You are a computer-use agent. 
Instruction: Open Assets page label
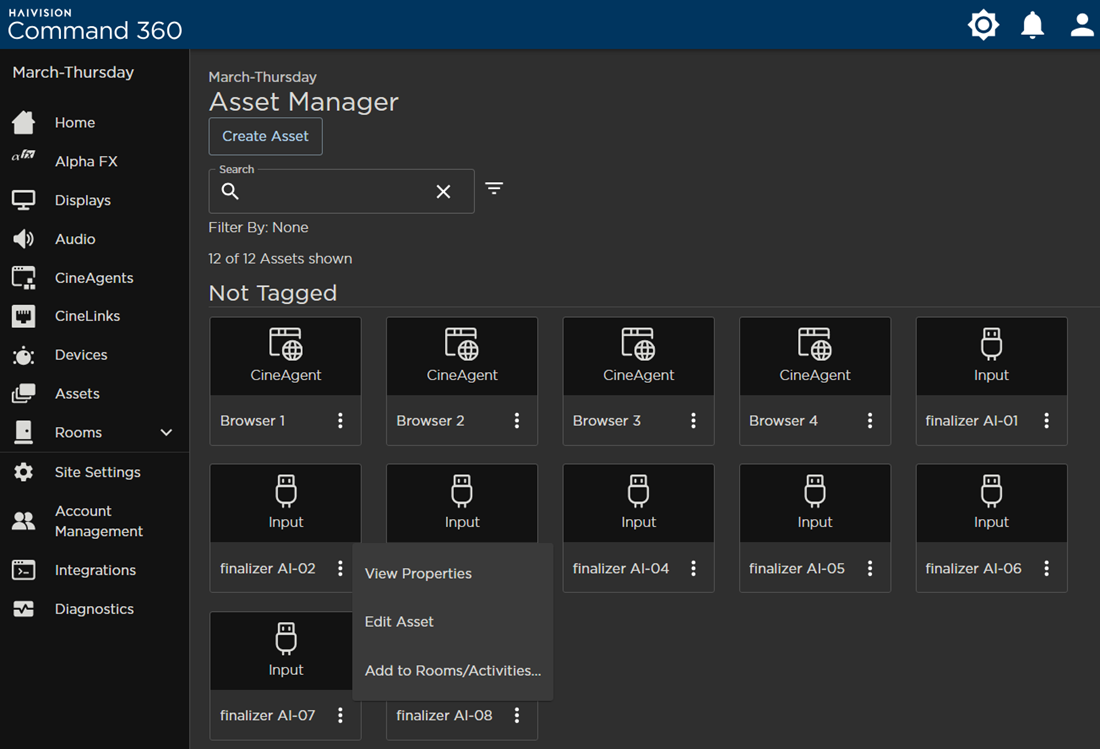tap(77, 393)
